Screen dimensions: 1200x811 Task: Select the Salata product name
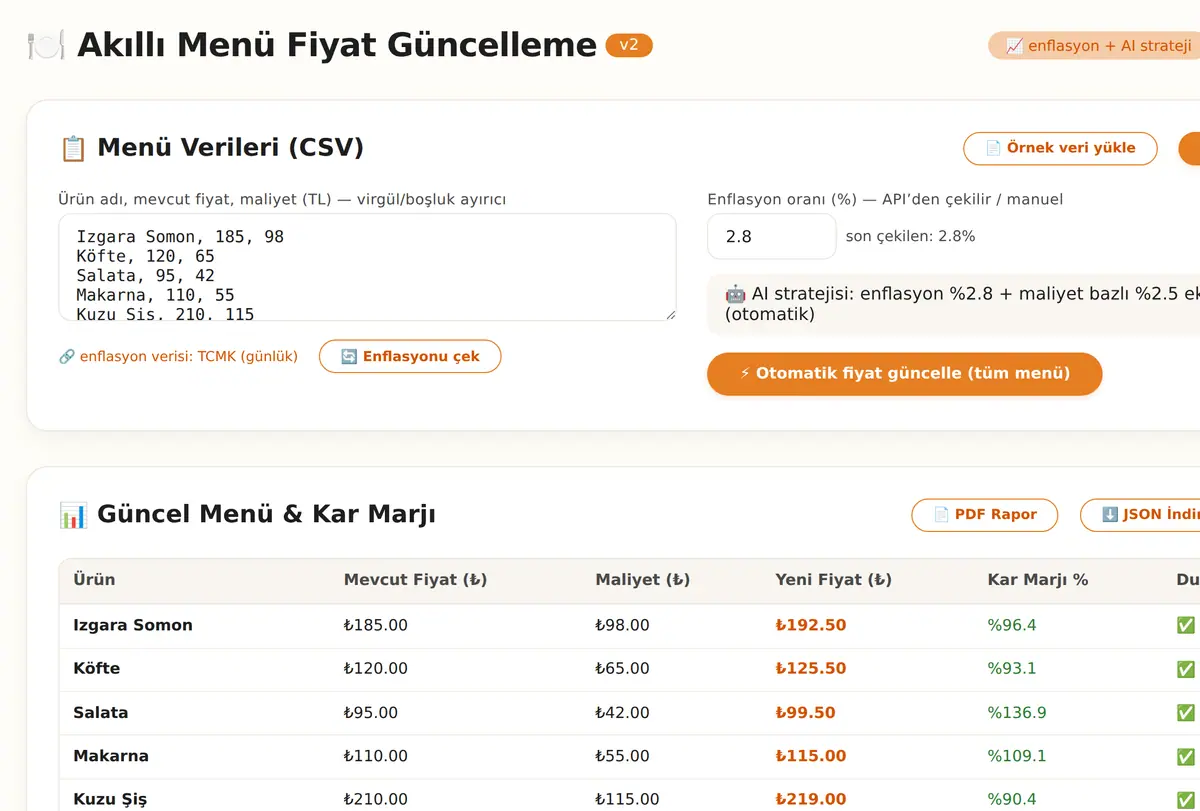click(101, 713)
